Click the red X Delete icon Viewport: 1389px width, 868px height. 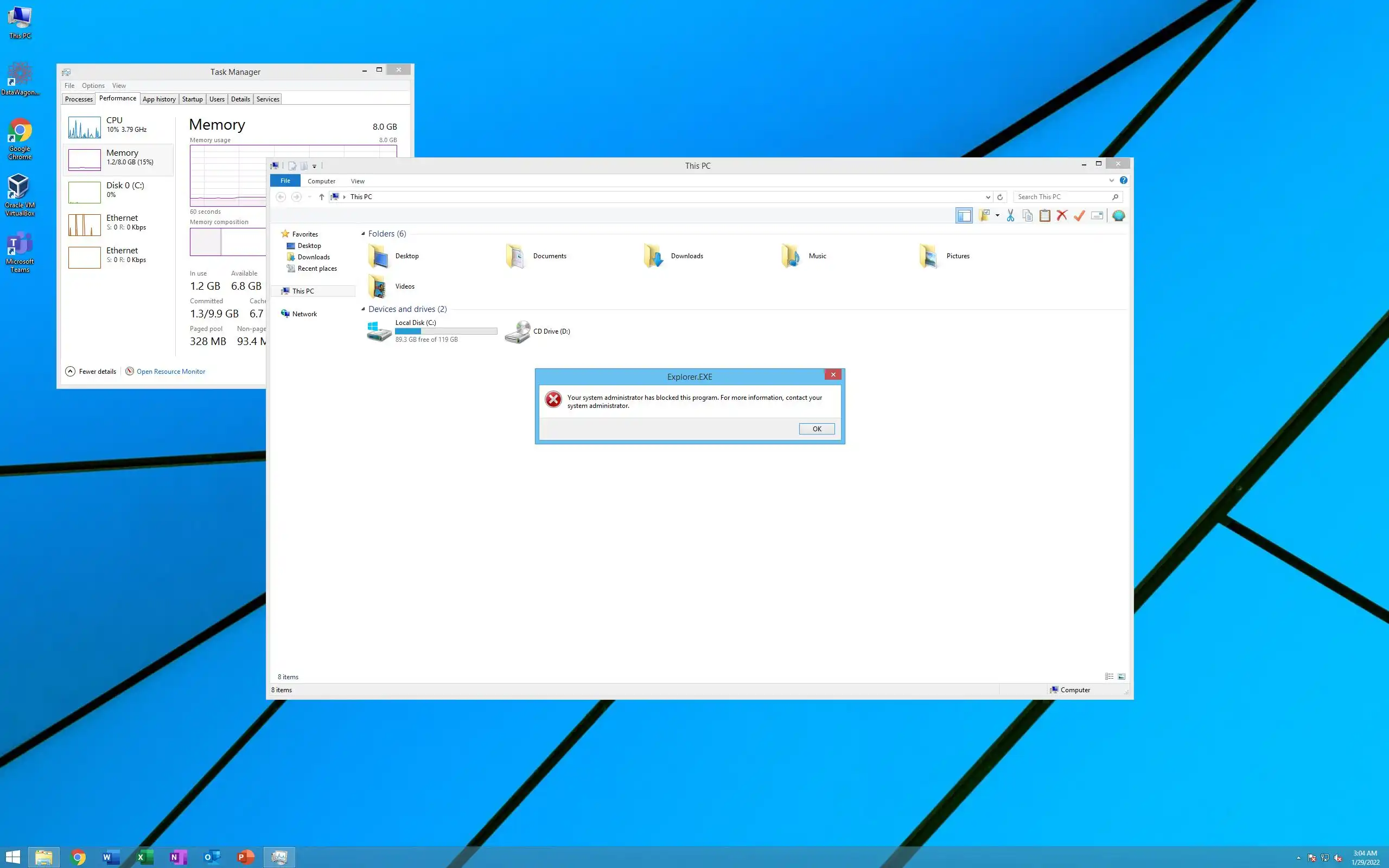click(1062, 216)
